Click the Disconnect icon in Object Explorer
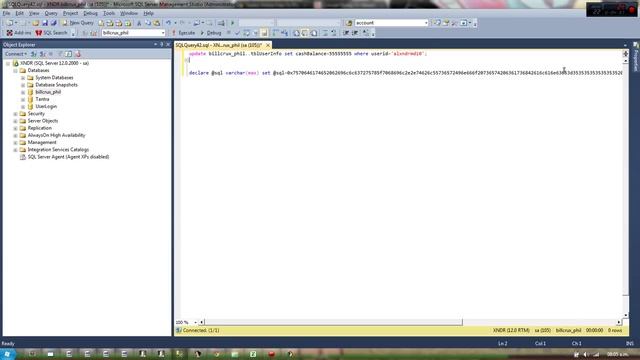The height and width of the screenshot is (360, 640). point(42,54)
